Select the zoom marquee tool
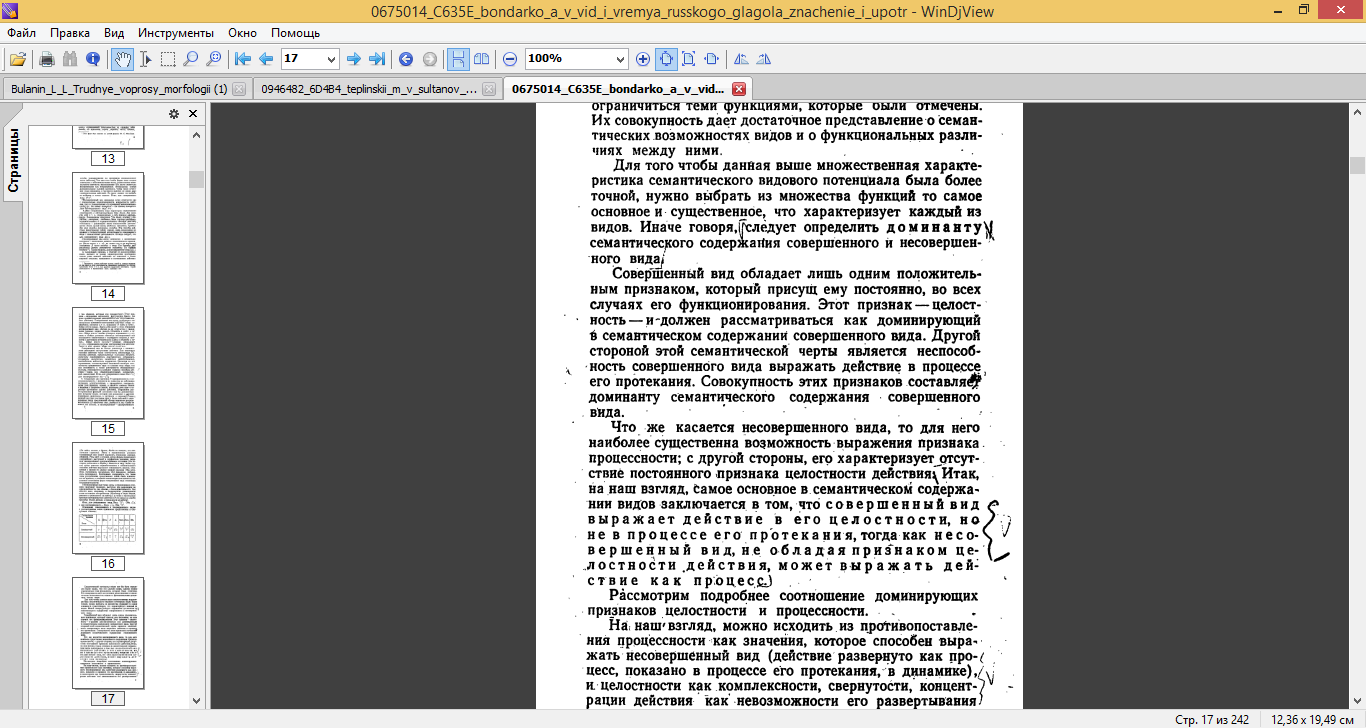The image size is (1366, 728). (x=214, y=59)
